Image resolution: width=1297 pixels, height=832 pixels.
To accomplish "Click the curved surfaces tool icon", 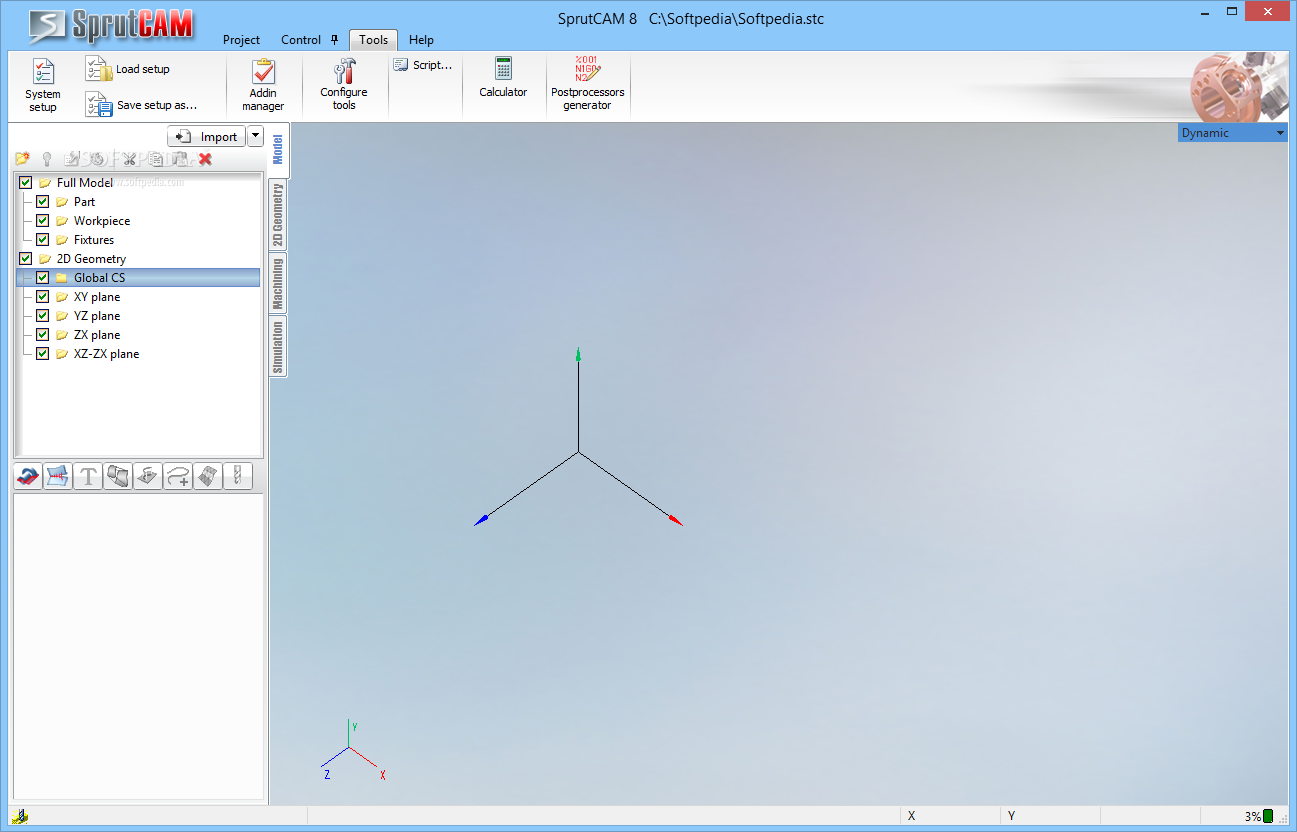I will click(x=118, y=477).
